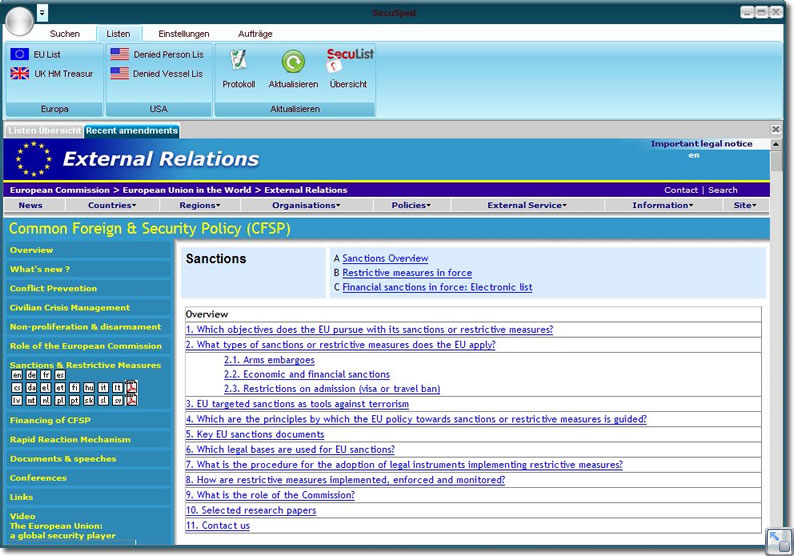The image size is (794, 556).
Task: Open the quick access toolbar dropdown arrow
Action: point(42,13)
